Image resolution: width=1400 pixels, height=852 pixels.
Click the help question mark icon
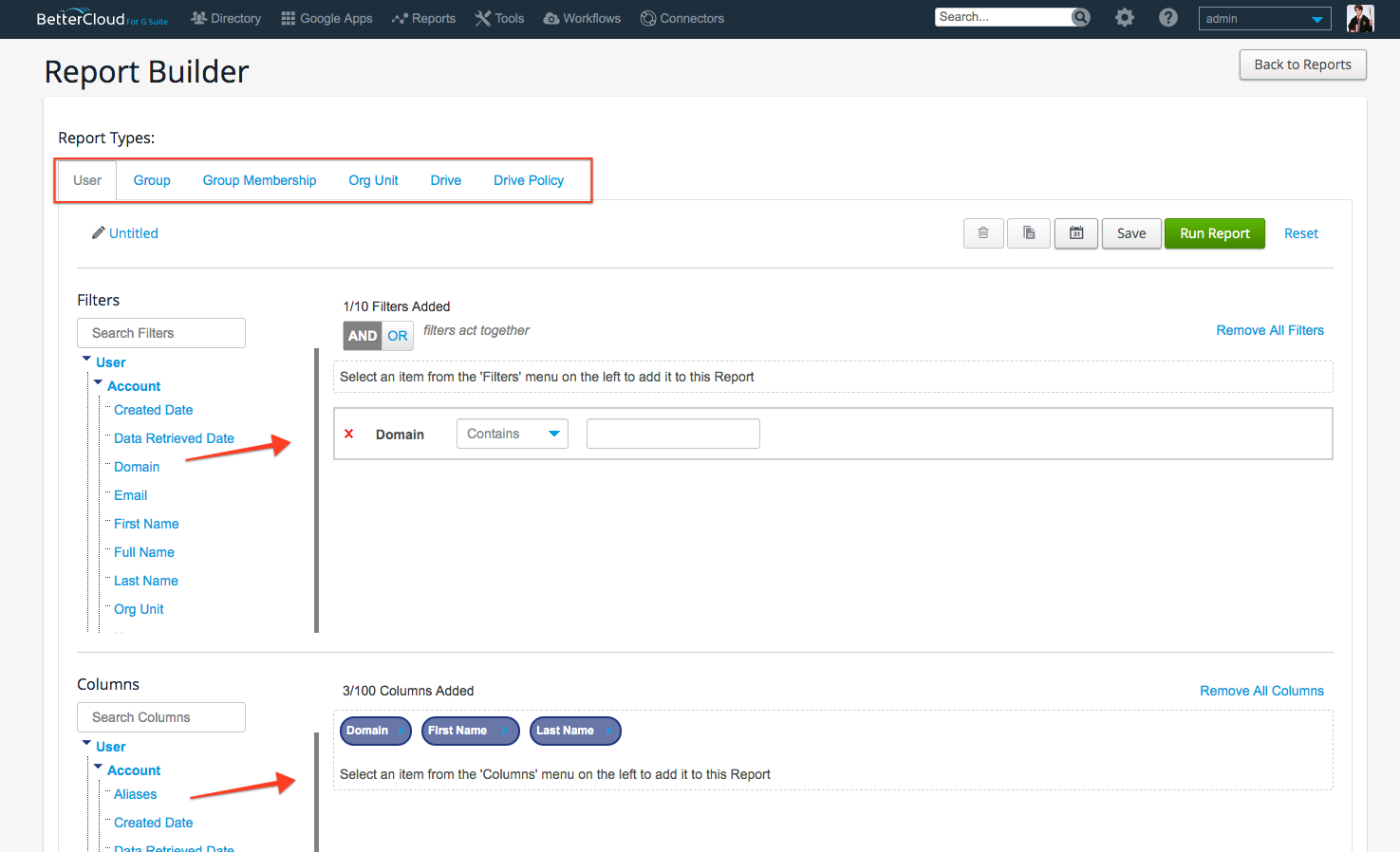pos(1168,18)
